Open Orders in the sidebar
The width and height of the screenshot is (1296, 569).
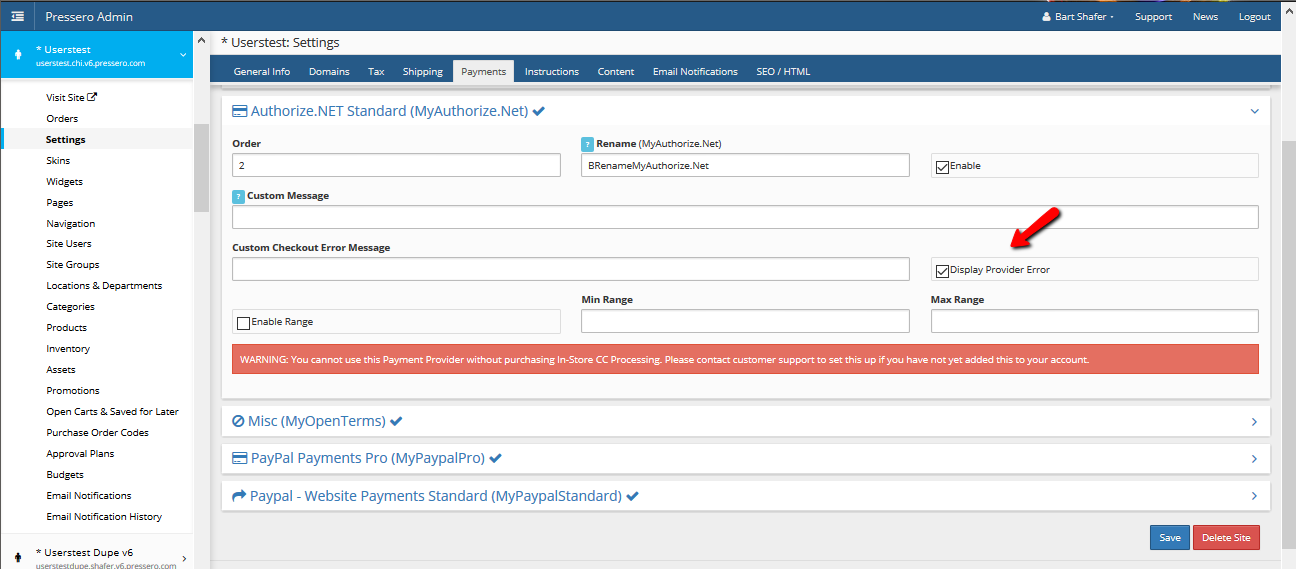62,118
